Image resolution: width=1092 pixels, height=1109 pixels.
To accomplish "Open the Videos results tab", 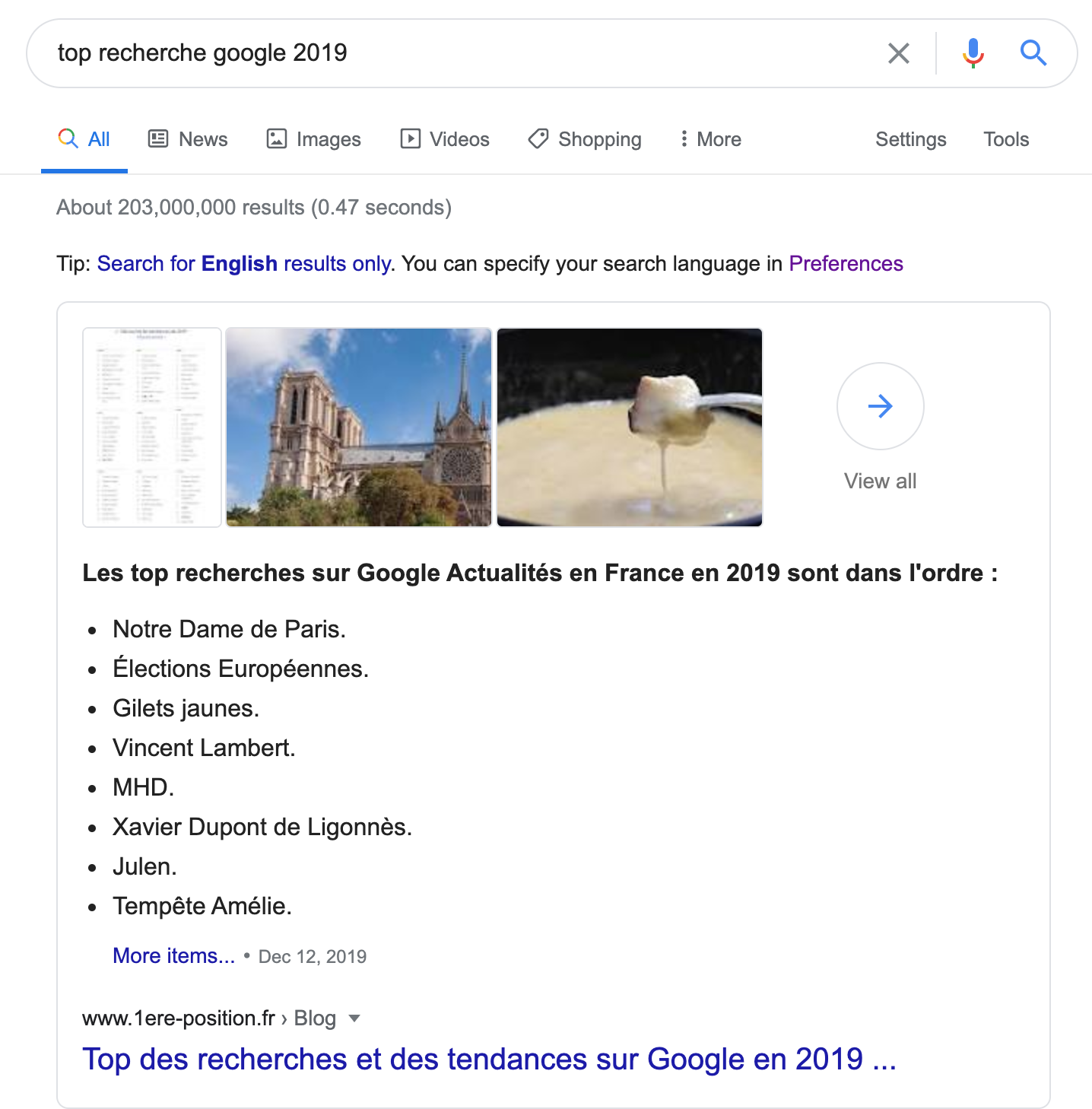I will coord(445,139).
